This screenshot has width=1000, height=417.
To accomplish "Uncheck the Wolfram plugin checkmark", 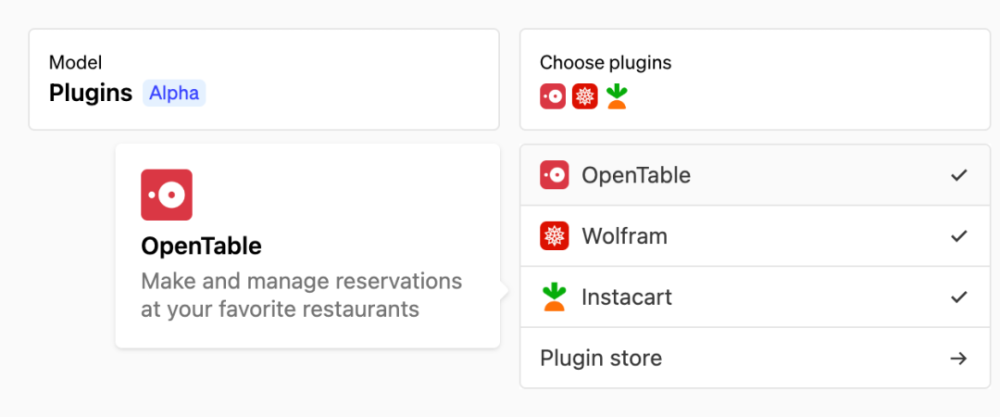I will tap(959, 236).
